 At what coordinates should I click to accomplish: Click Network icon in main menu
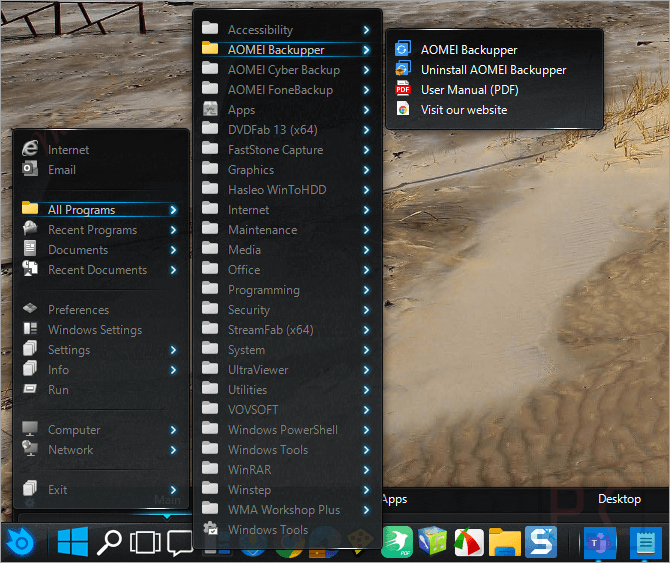coord(30,449)
